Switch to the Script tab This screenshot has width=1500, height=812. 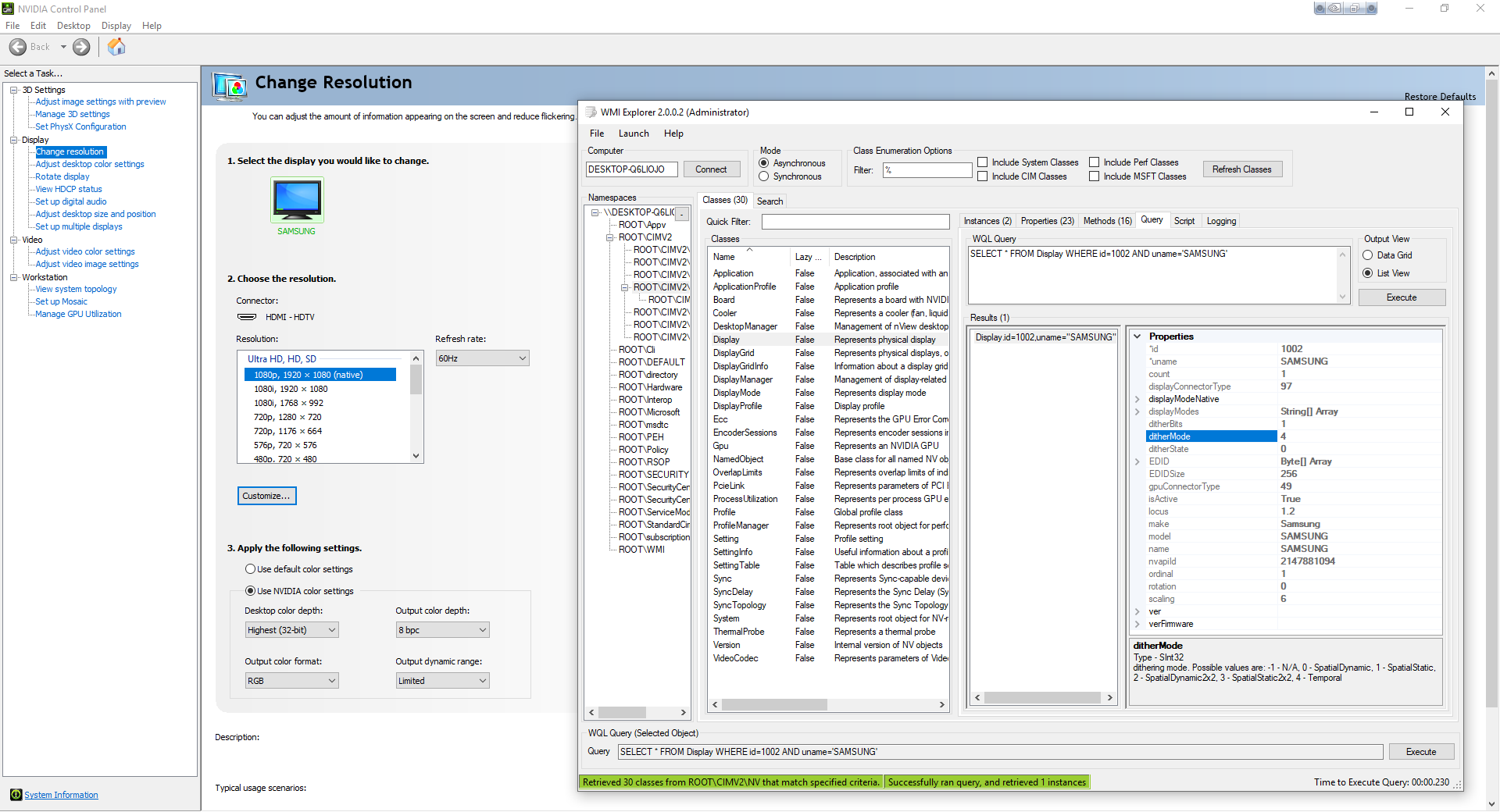pyautogui.click(x=1184, y=221)
